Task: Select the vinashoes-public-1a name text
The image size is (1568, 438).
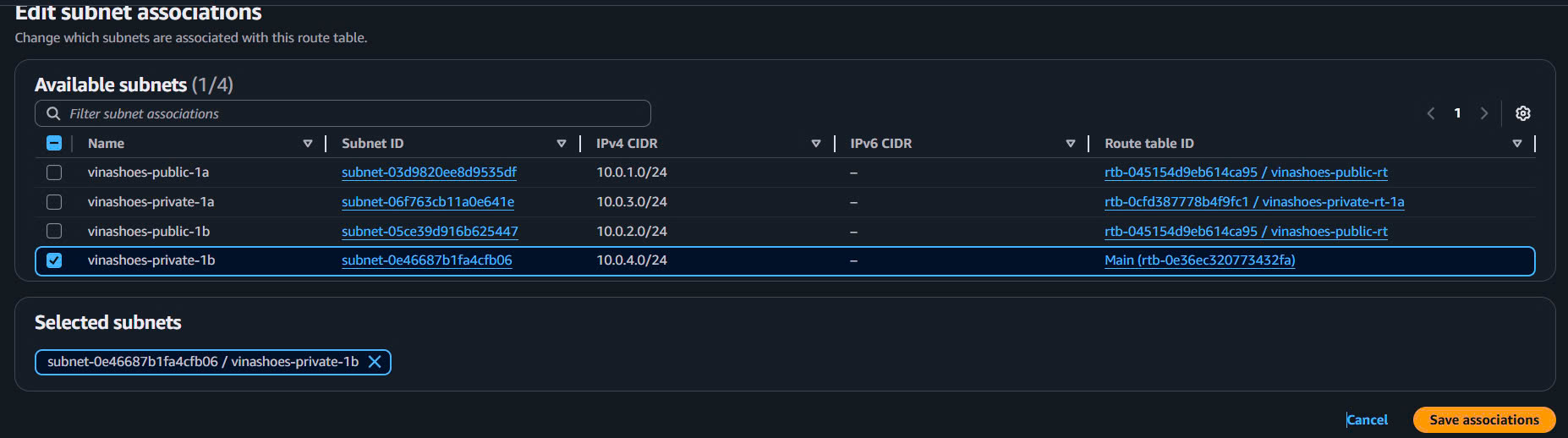Action: point(148,172)
